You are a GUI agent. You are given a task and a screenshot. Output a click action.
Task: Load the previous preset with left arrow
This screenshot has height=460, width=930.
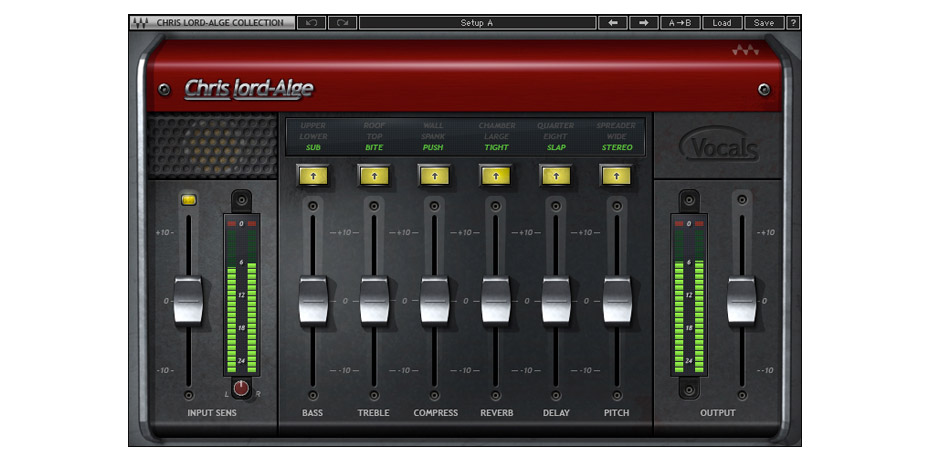click(612, 22)
